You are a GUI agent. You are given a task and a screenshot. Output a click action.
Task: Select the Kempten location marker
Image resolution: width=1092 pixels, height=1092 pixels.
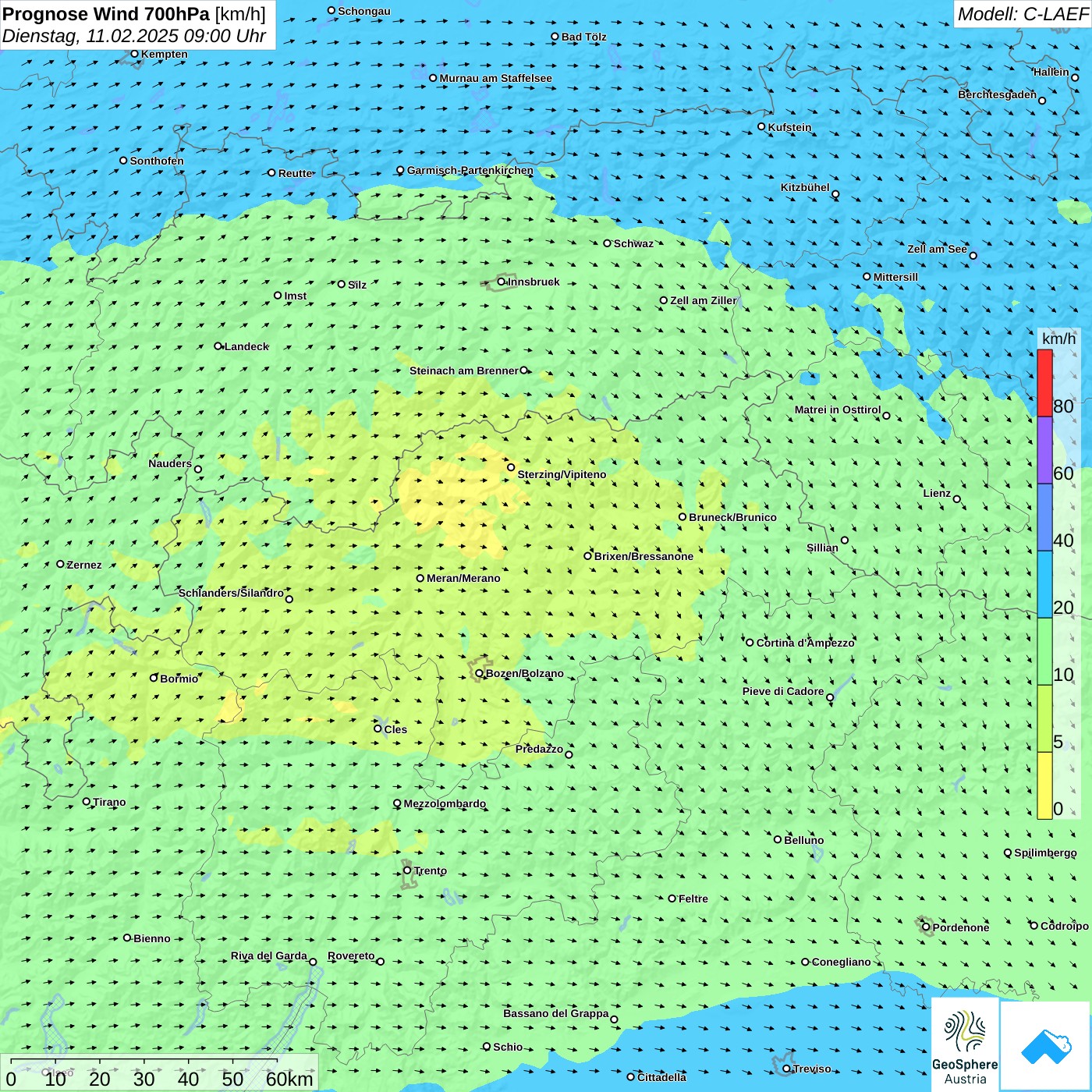(x=134, y=54)
